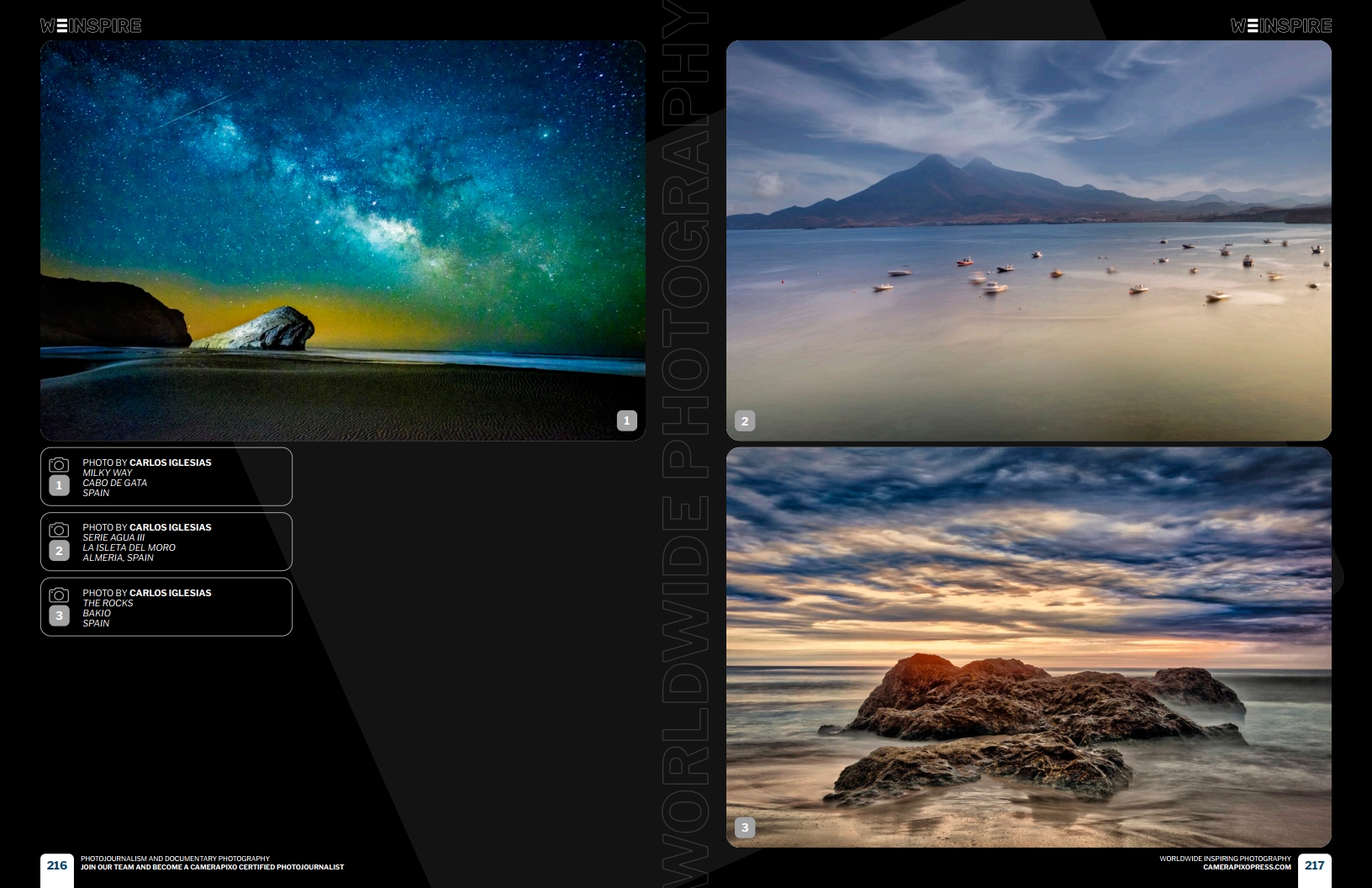1372x888 pixels.
Task: Open the Milky Way night sky photo
Action: click(343, 240)
